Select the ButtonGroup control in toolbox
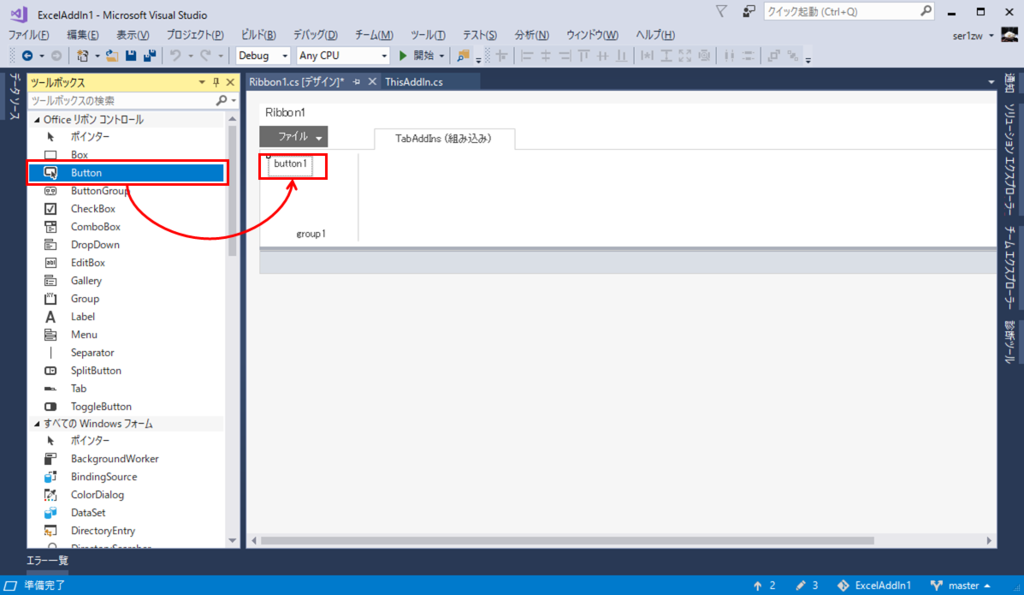 pyautogui.click(x=125, y=191)
